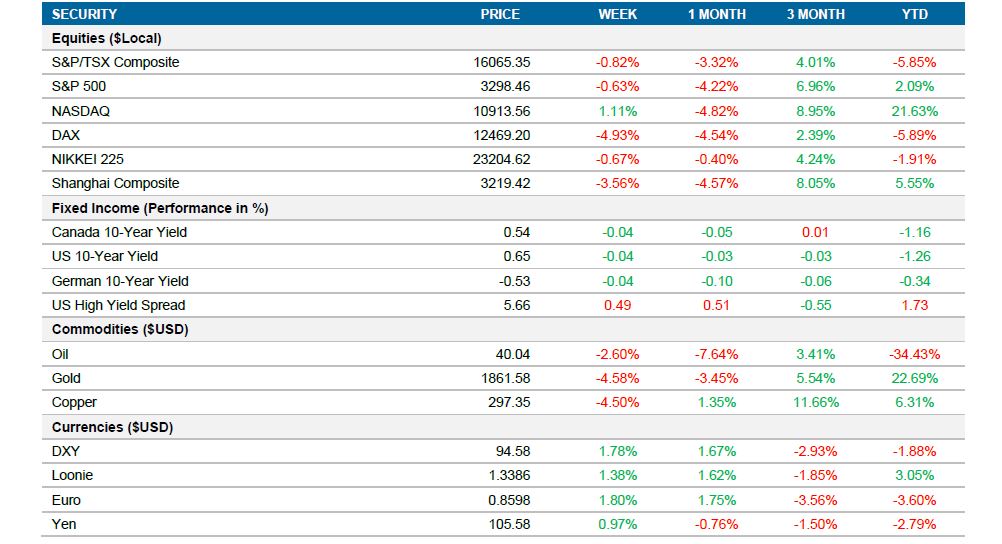Click Yen price 105.58
This screenshot has width=1002, height=544.
509,525
